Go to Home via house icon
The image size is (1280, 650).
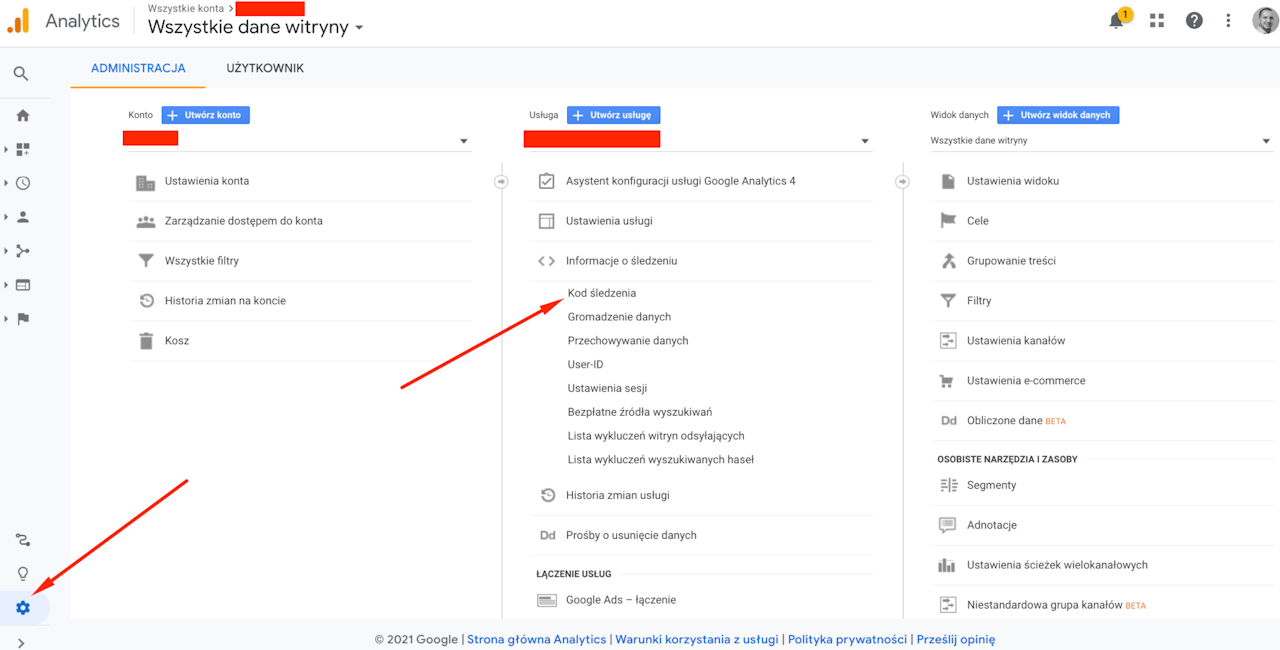coord(22,116)
